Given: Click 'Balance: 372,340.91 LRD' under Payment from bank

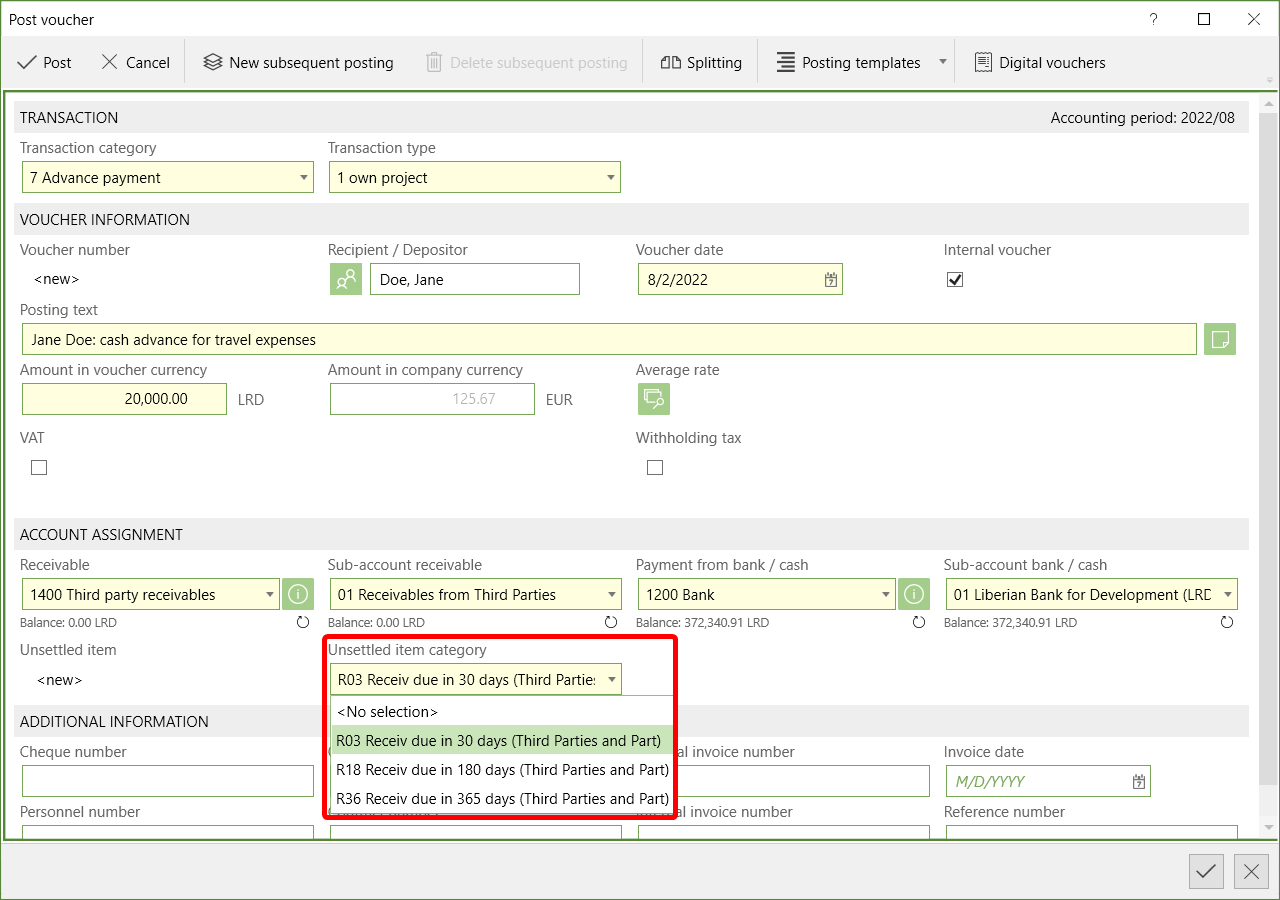Looking at the screenshot, I should [x=702, y=622].
